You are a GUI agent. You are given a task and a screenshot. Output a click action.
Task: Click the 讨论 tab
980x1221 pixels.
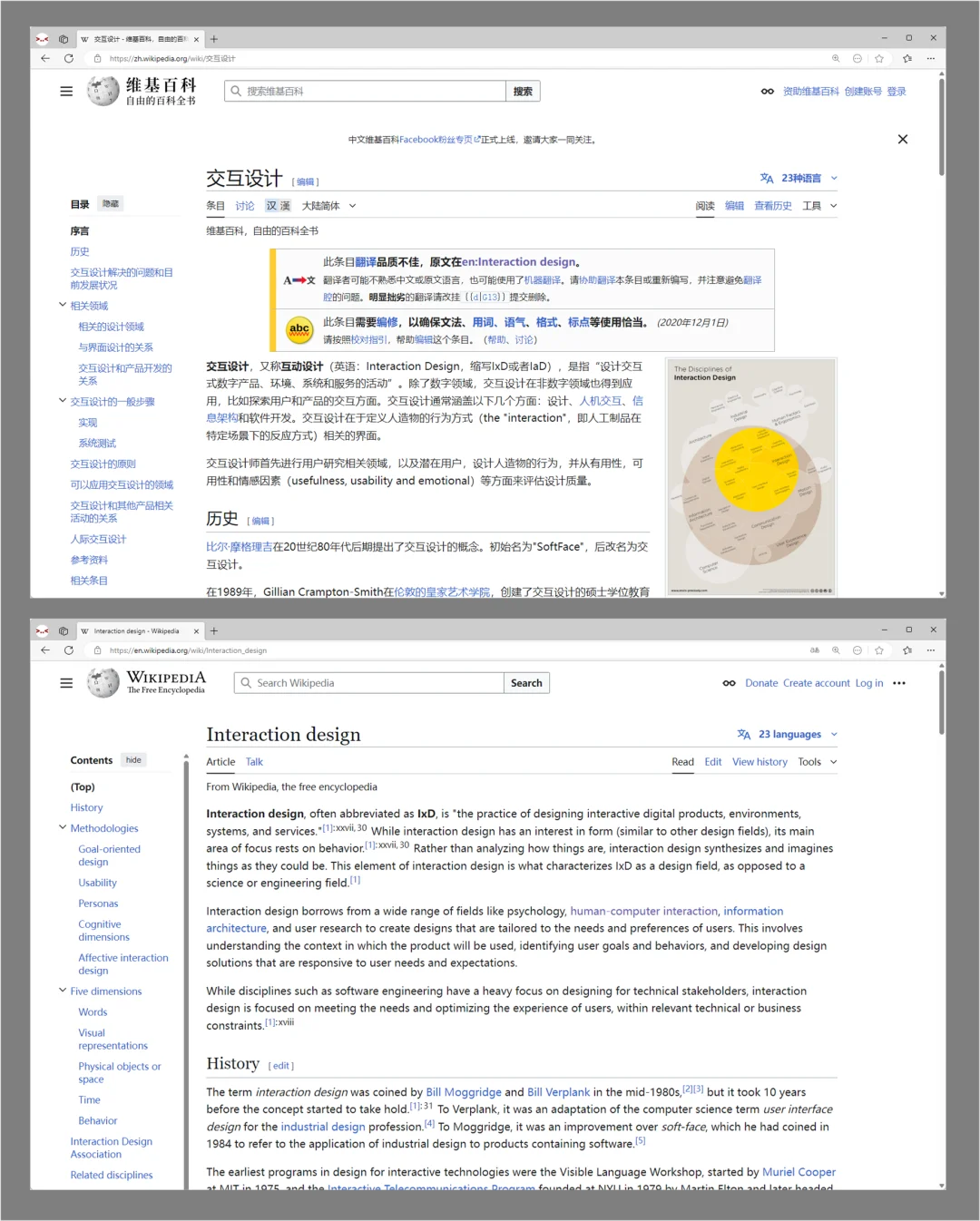(245, 206)
